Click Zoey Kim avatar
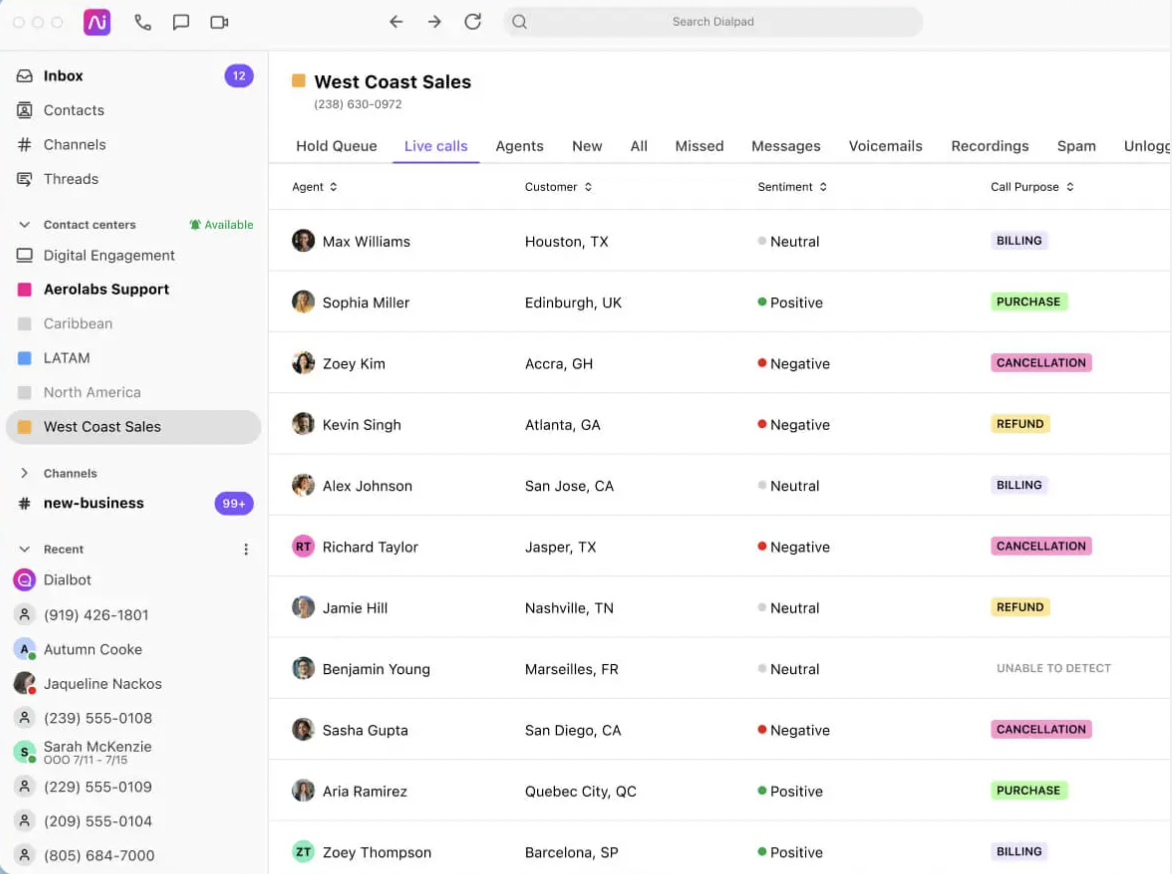Viewport: 1174px width, 874px height. pos(303,362)
